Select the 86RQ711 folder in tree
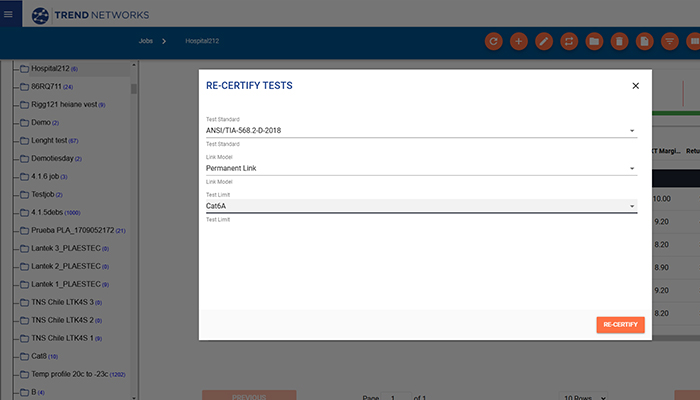This screenshot has width=700, height=400. coord(60,87)
